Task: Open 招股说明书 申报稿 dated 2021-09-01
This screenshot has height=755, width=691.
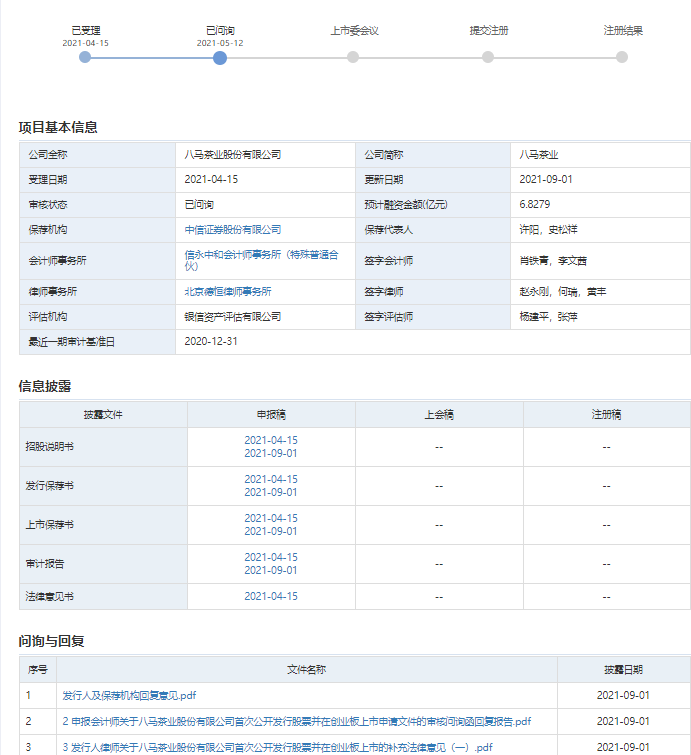Action: (x=271, y=453)
